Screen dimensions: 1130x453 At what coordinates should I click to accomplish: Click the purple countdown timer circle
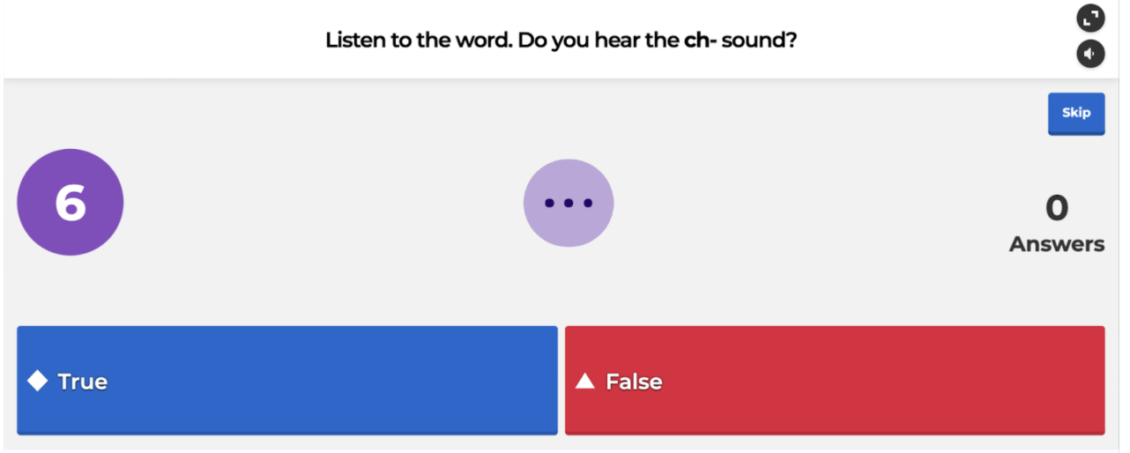click(70, 202)
